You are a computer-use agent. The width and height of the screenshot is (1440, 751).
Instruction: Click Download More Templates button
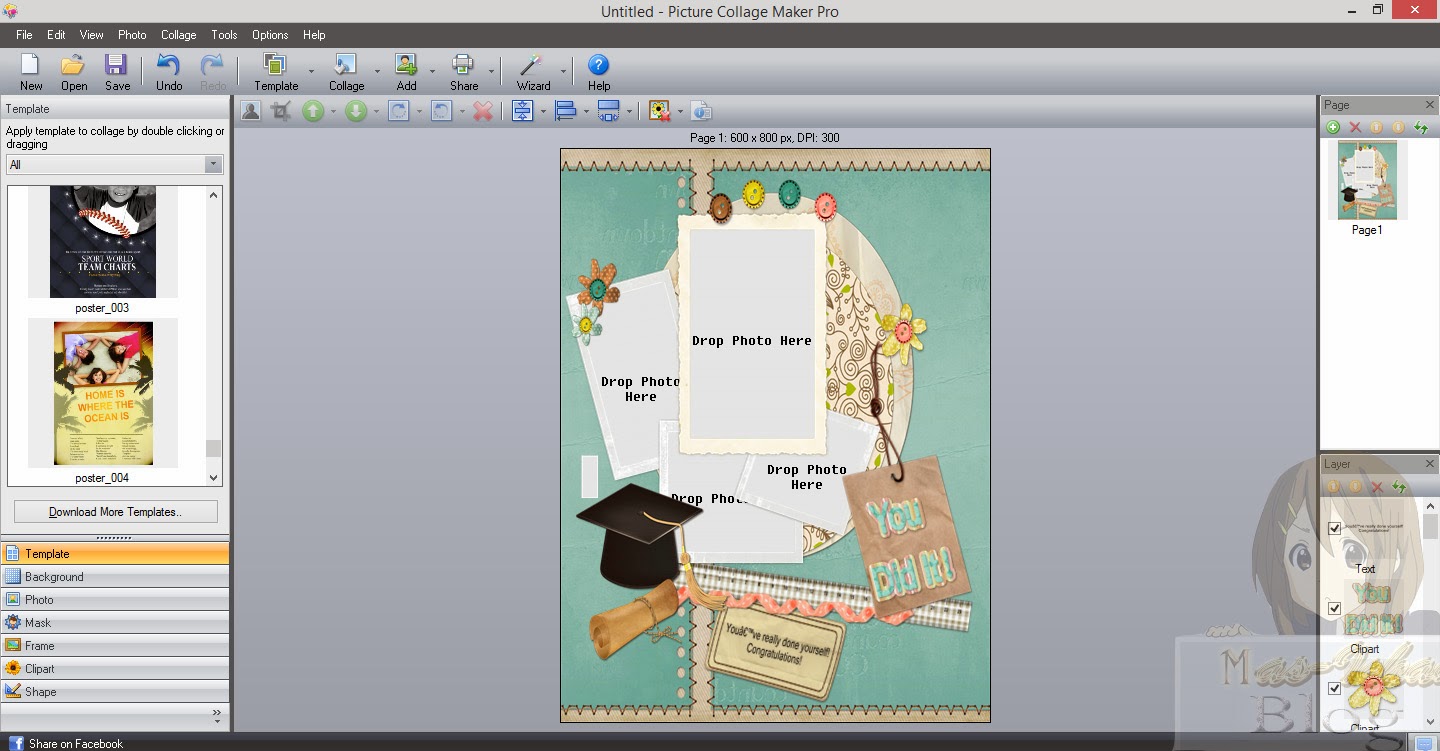click(x=115, y=512)
